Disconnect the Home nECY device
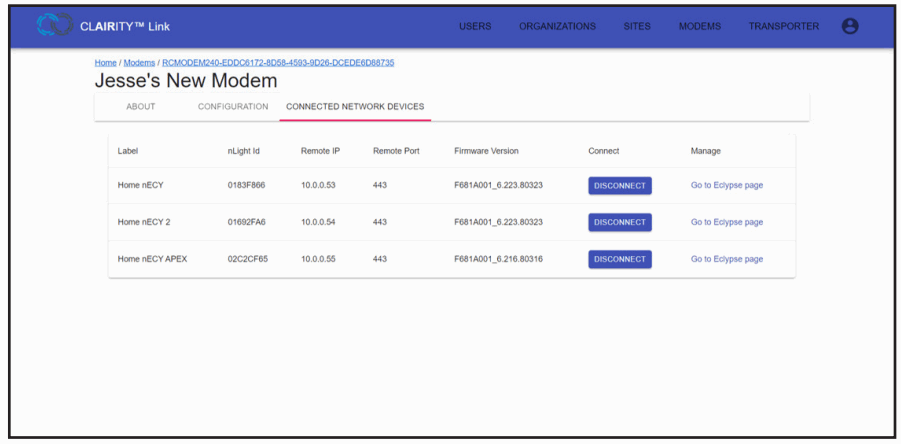 (x=619, y=186)
